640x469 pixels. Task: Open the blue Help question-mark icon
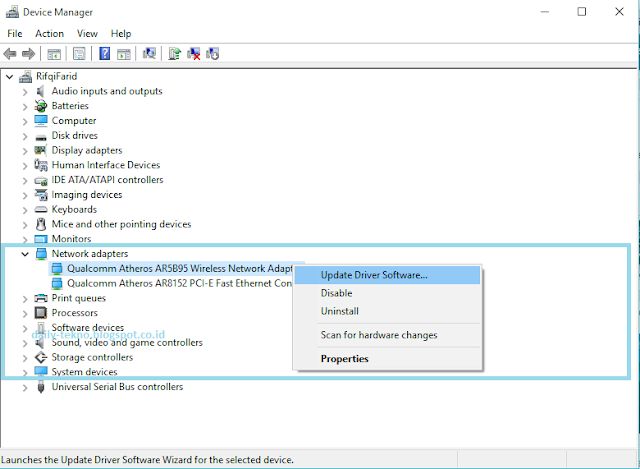pyautogui.click(x=104, y=53)
